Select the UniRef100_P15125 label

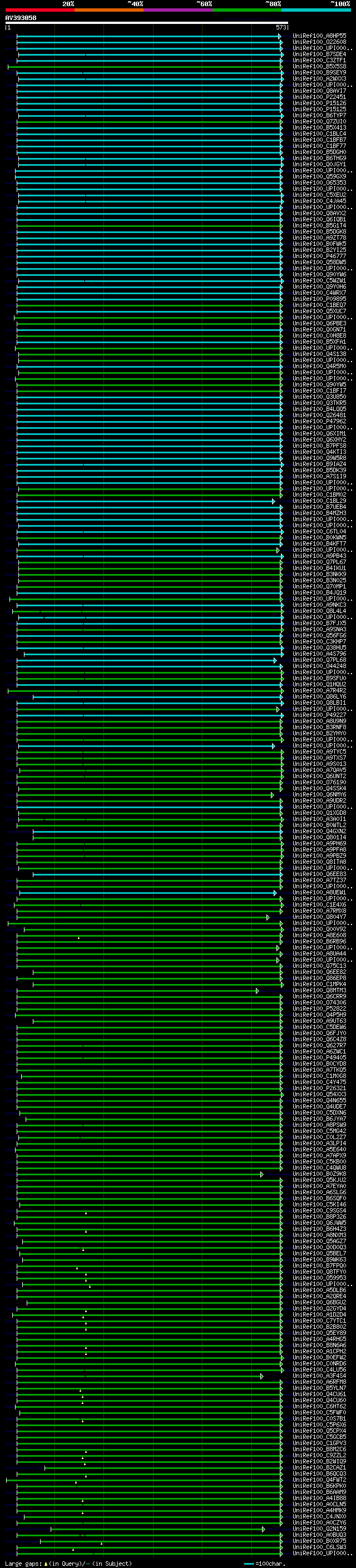click(x=319, y=110)
